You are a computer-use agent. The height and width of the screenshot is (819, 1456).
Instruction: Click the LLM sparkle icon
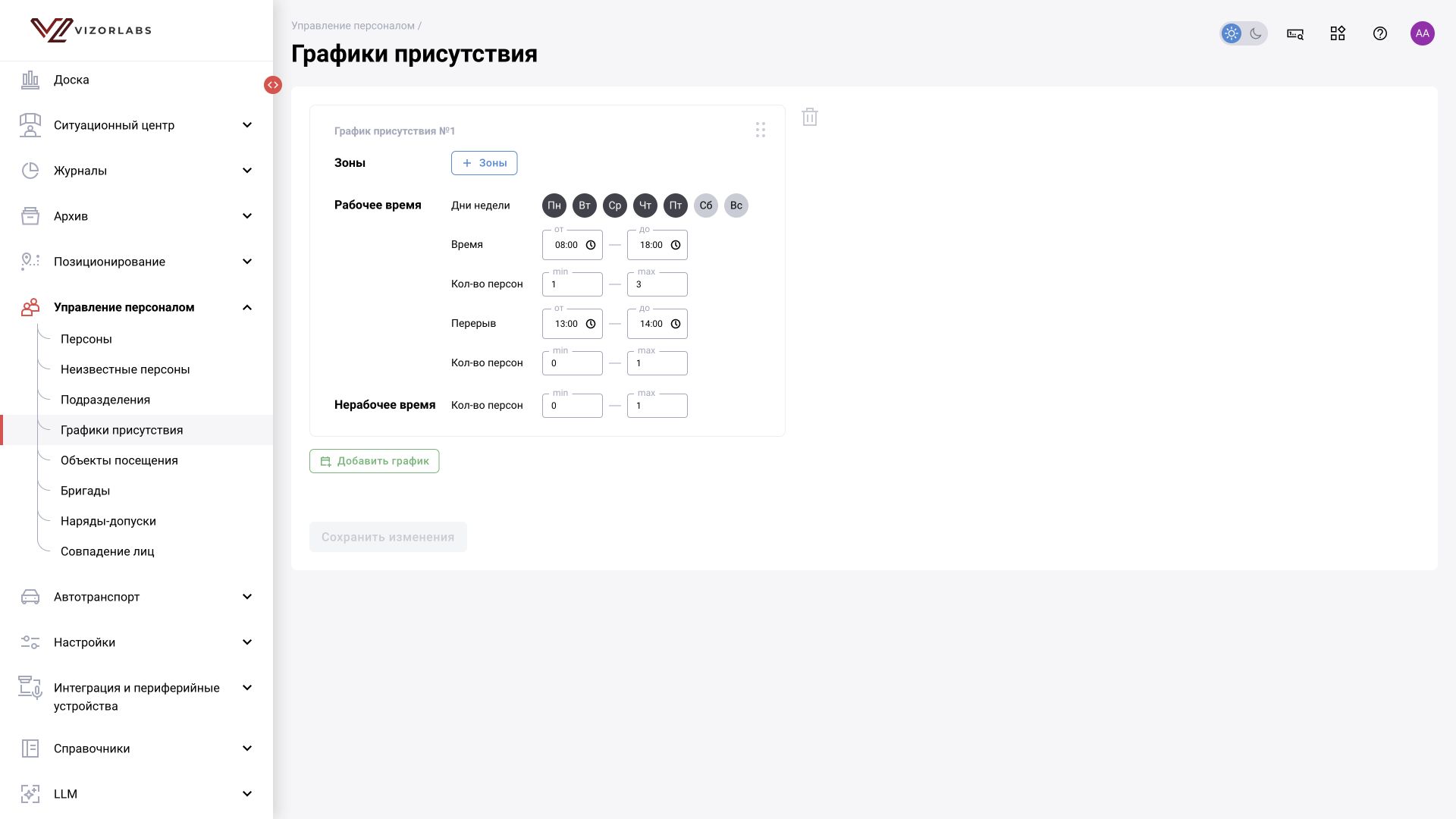[x=30, y=794]
